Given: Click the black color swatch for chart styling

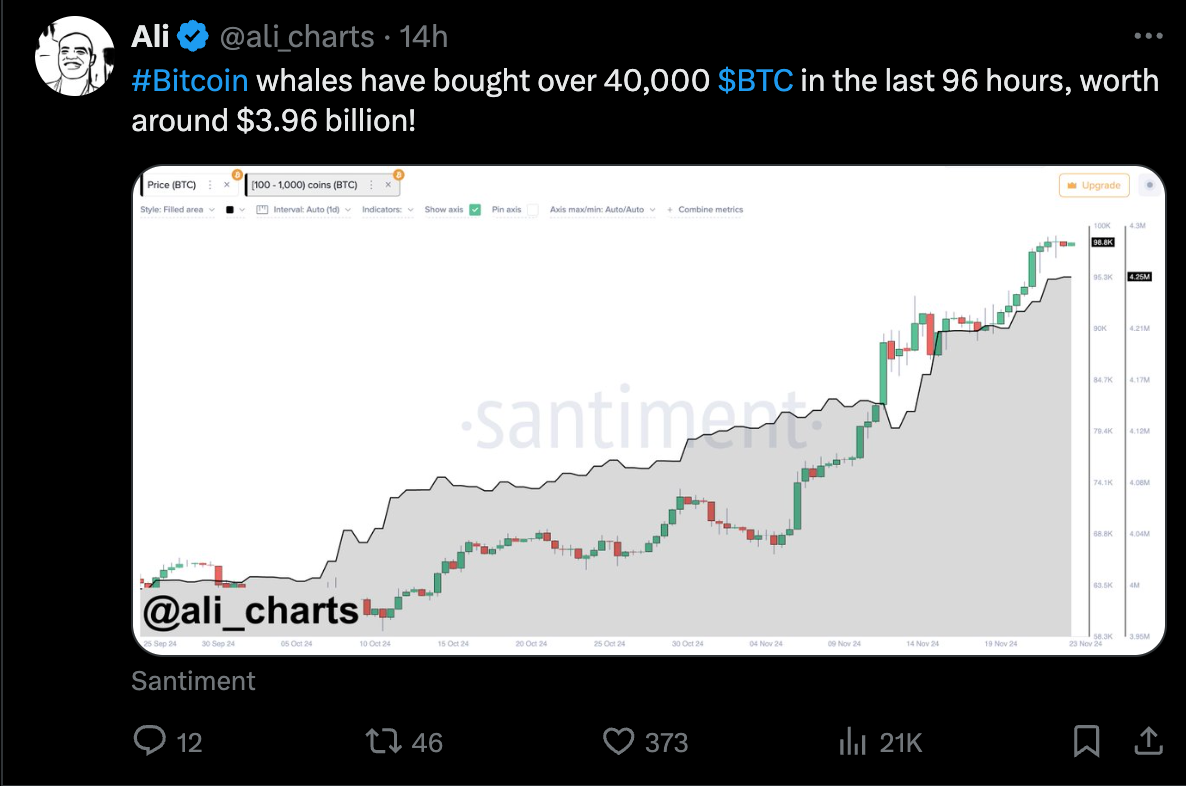Looking at the screenshot, I should pos(230,209).
